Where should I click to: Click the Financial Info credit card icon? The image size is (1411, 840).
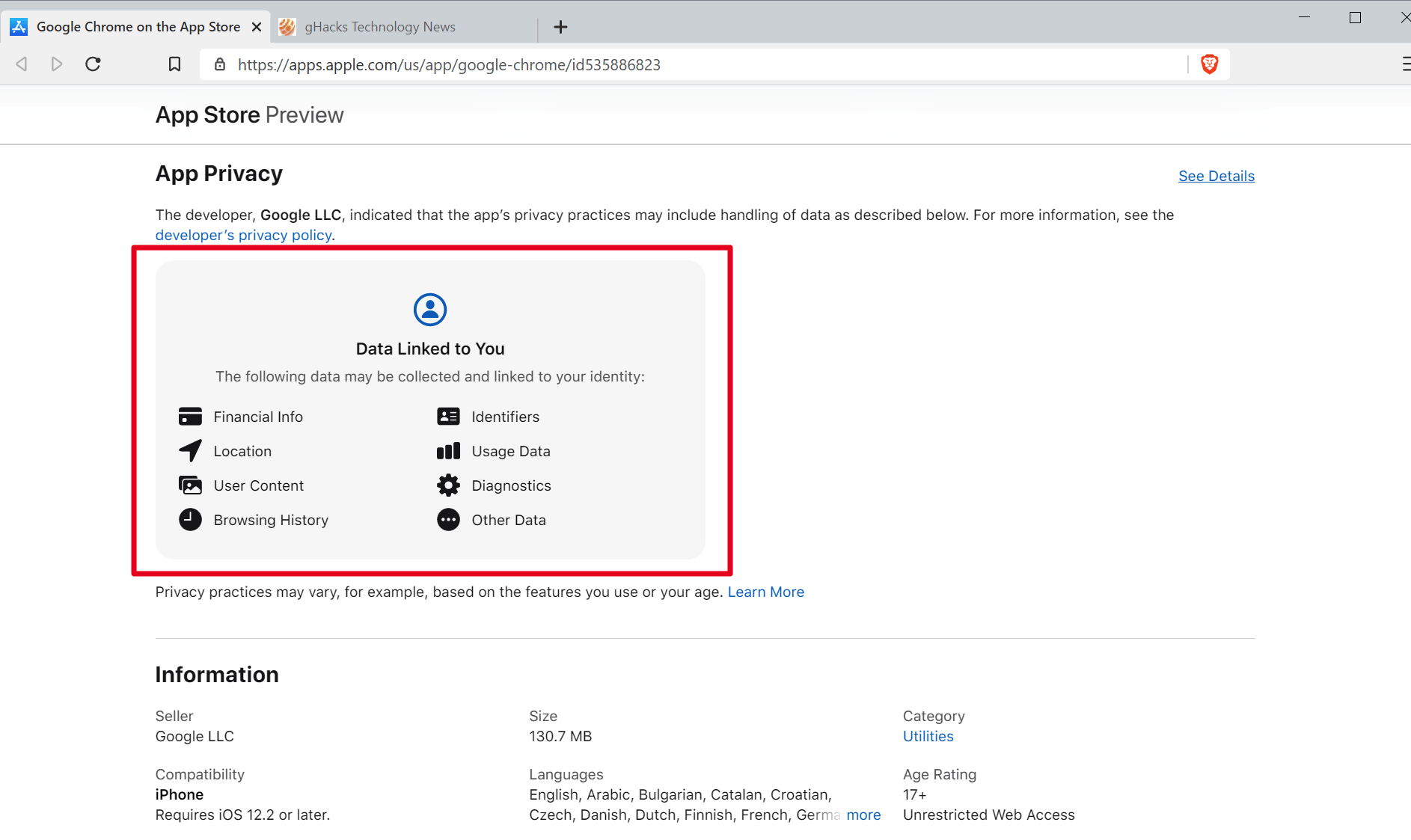pyautogui.click(x=190, y=416)
